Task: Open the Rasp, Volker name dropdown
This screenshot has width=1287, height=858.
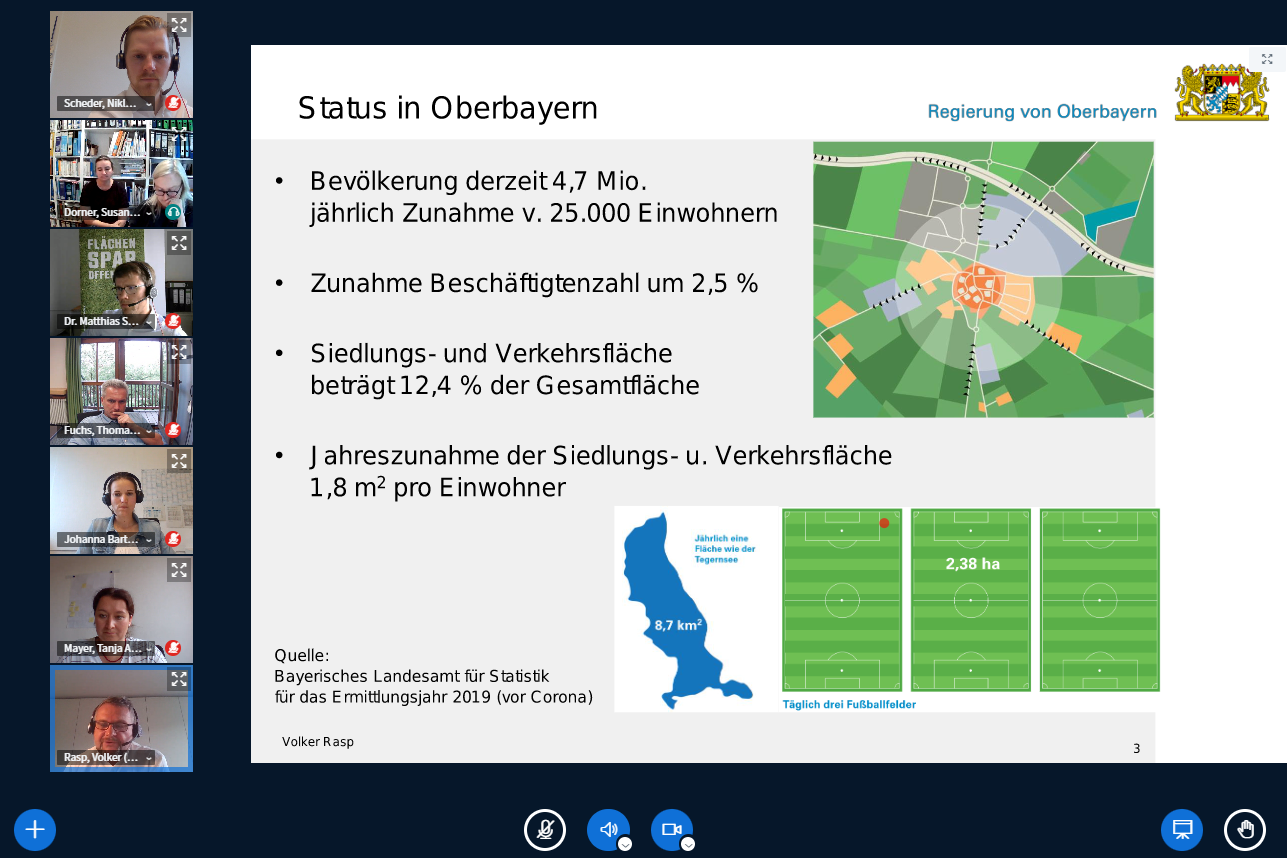Action: (107, 757)
